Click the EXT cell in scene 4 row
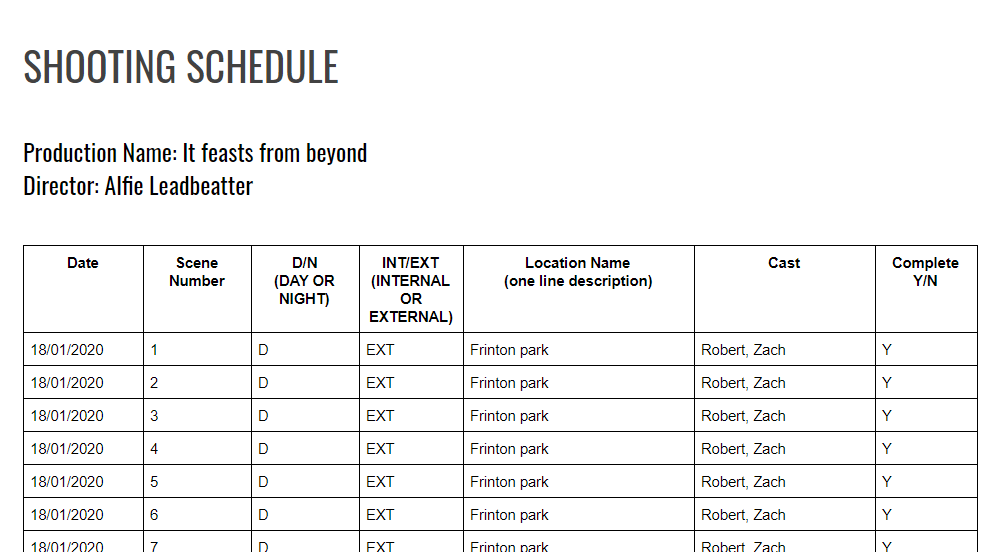The height and width of the screenshot is (552, 990). click(380, 449)
